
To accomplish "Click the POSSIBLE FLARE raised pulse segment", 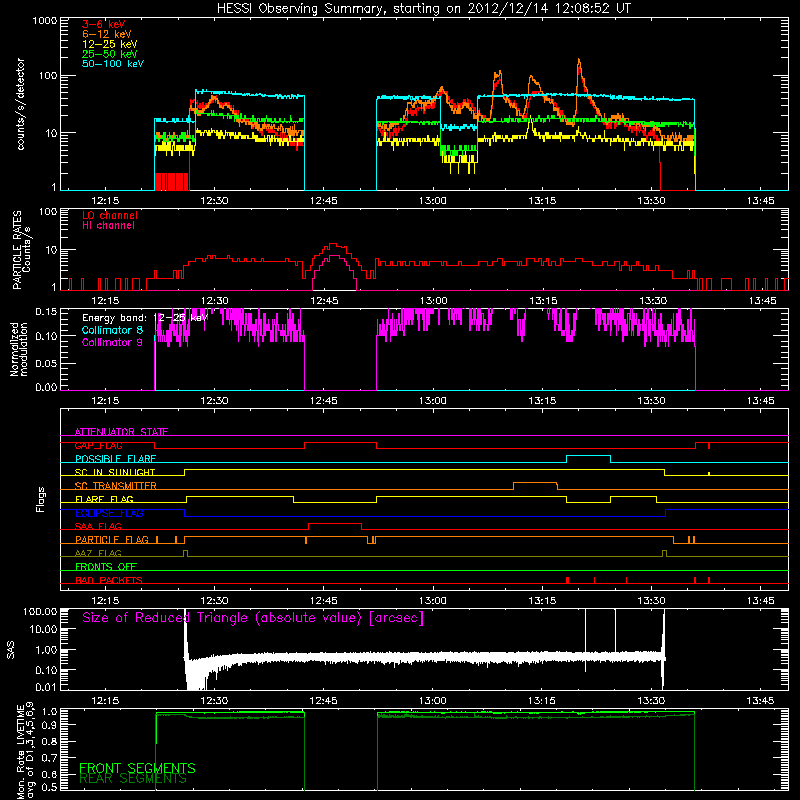I will [x=588, y=456].
